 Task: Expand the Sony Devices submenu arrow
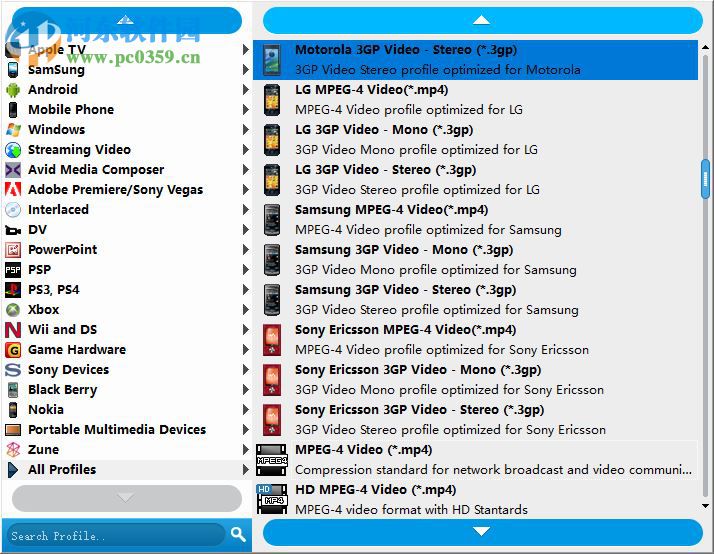click(x=245, y=370)
